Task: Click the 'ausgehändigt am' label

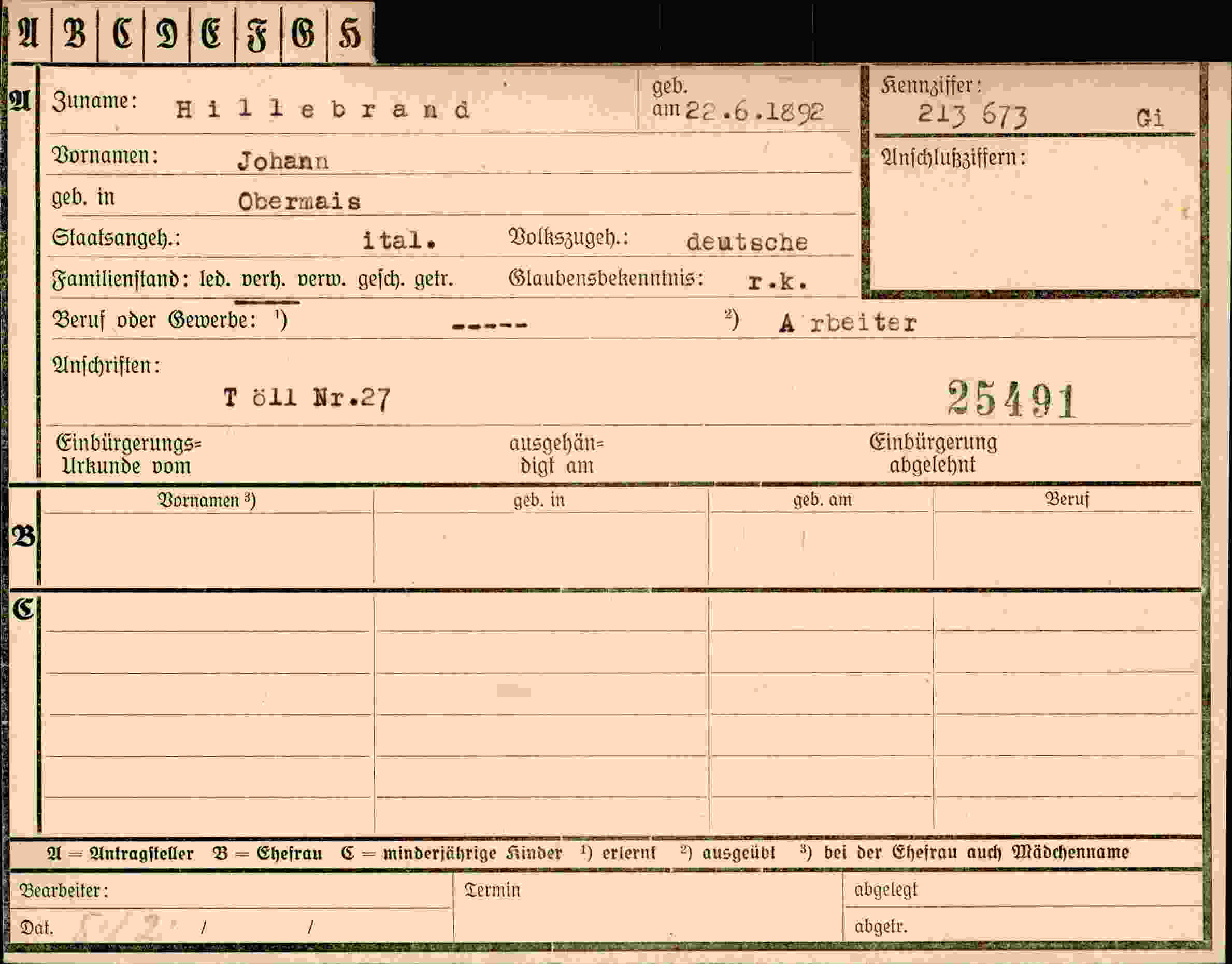Action: (557, 455)
